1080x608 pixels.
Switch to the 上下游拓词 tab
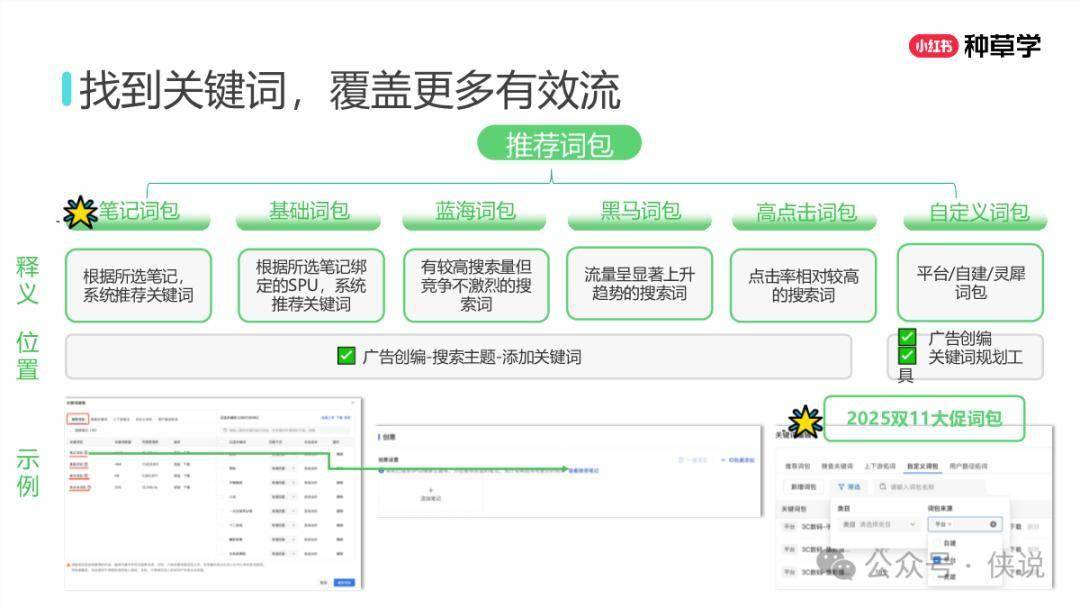click(878, 466)
